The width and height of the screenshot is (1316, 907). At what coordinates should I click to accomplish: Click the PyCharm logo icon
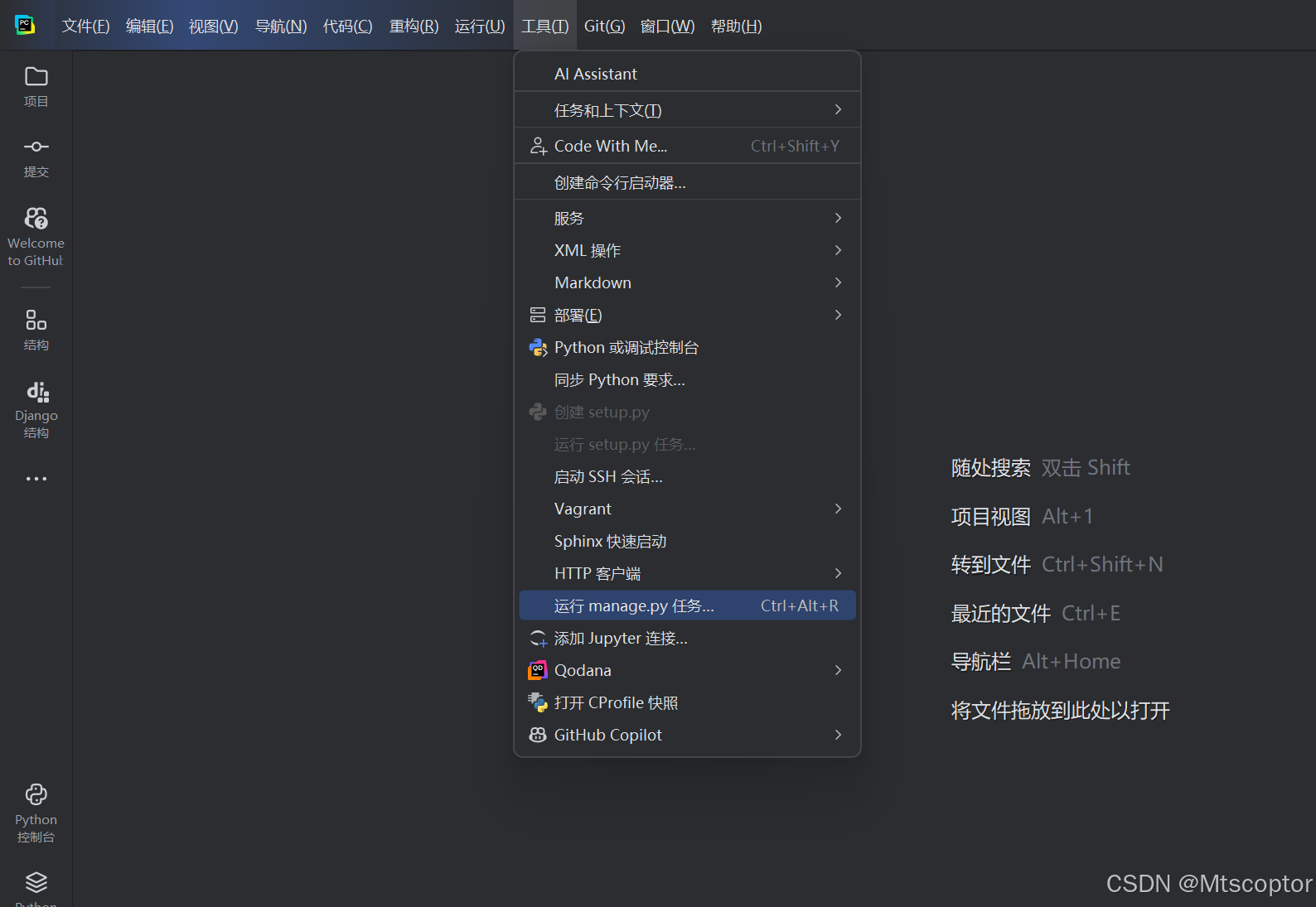pyautogui.click(x=25, y=25)
